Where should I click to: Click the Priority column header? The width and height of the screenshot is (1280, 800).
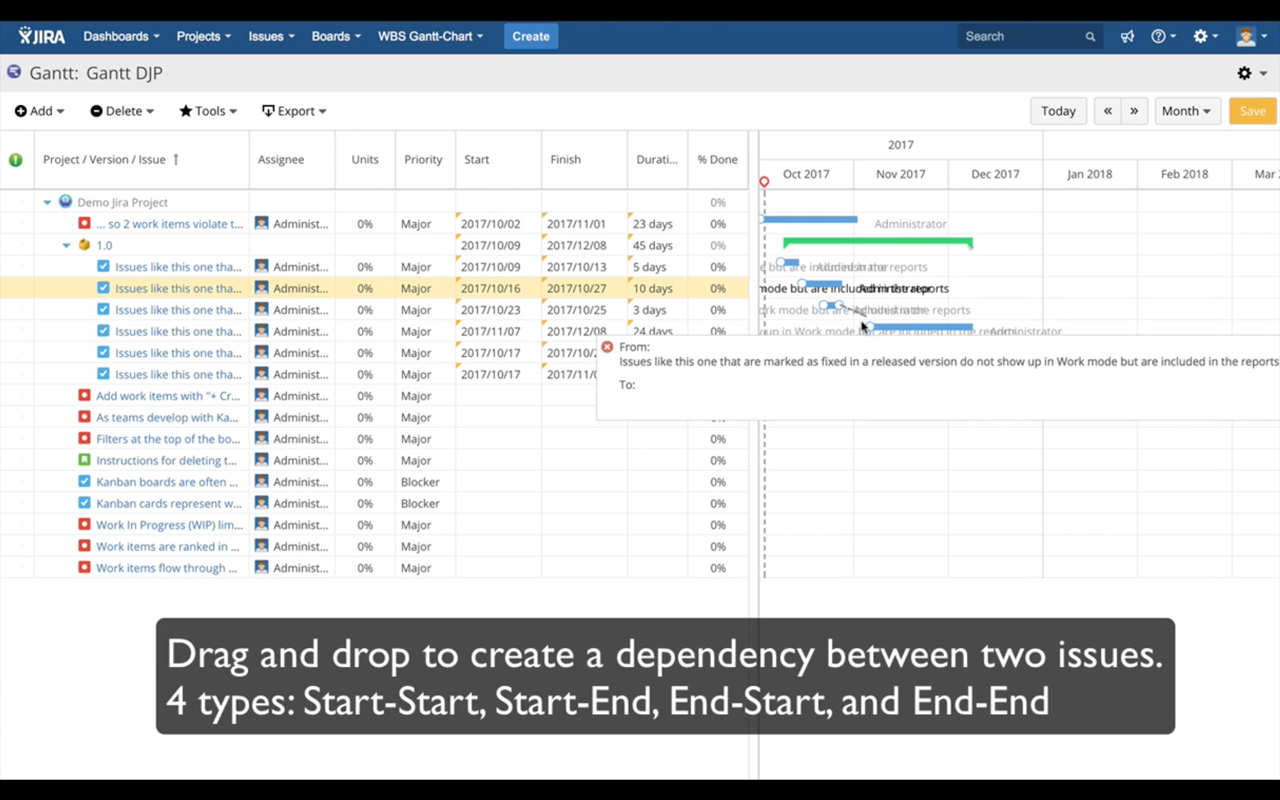423,160
